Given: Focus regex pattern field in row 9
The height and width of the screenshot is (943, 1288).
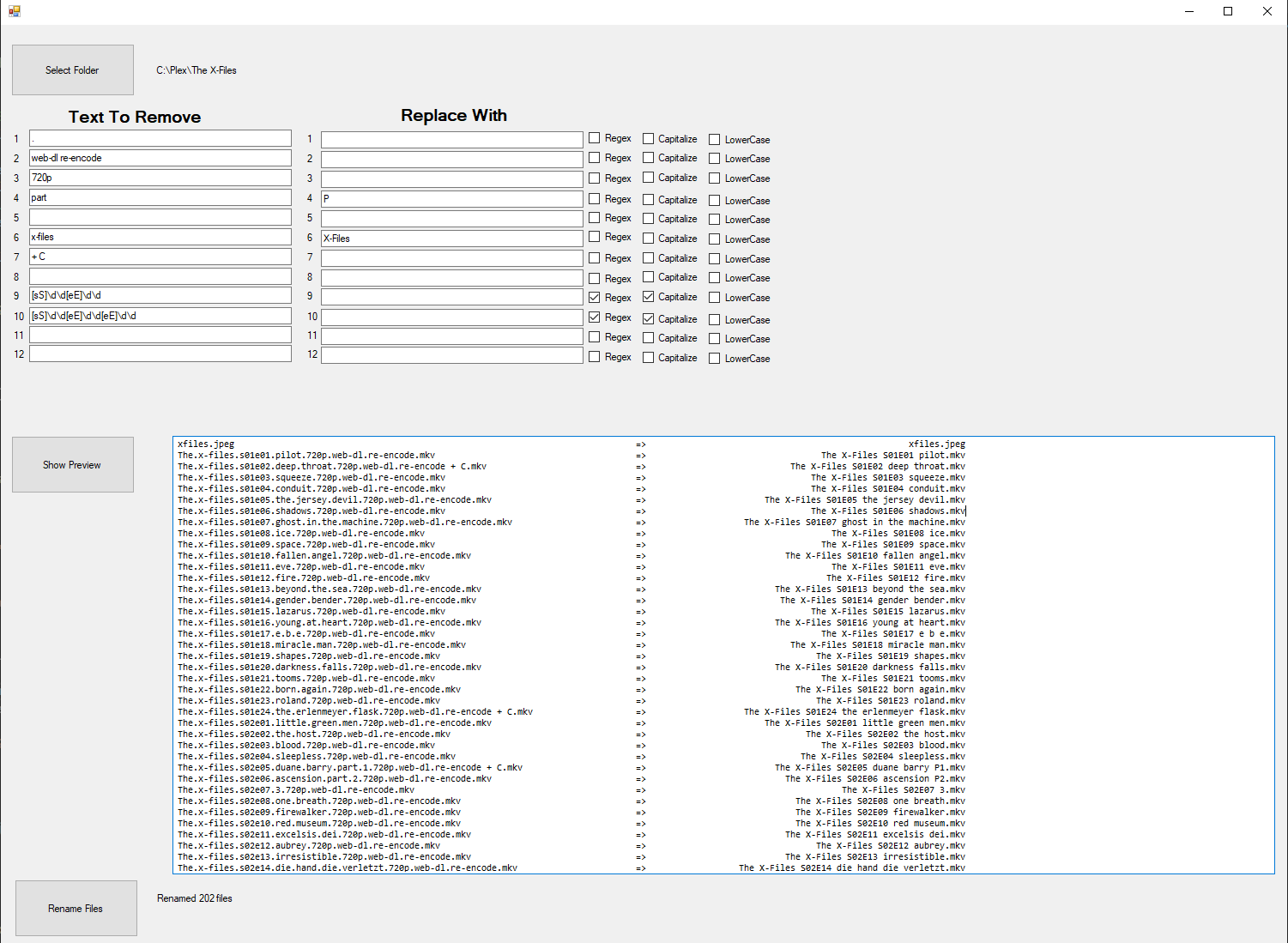Looking at the screenshot, I should pyautogui.click(x=160, y=295).
